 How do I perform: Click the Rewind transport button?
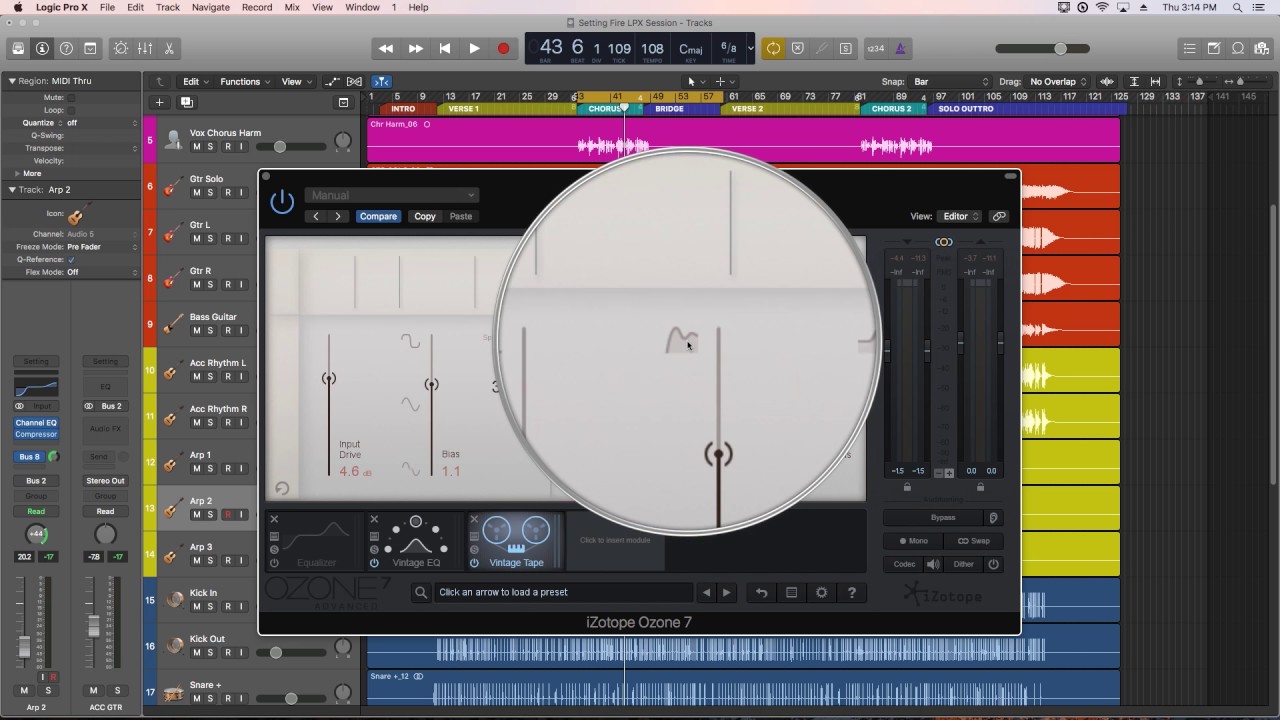click(386, 48)
